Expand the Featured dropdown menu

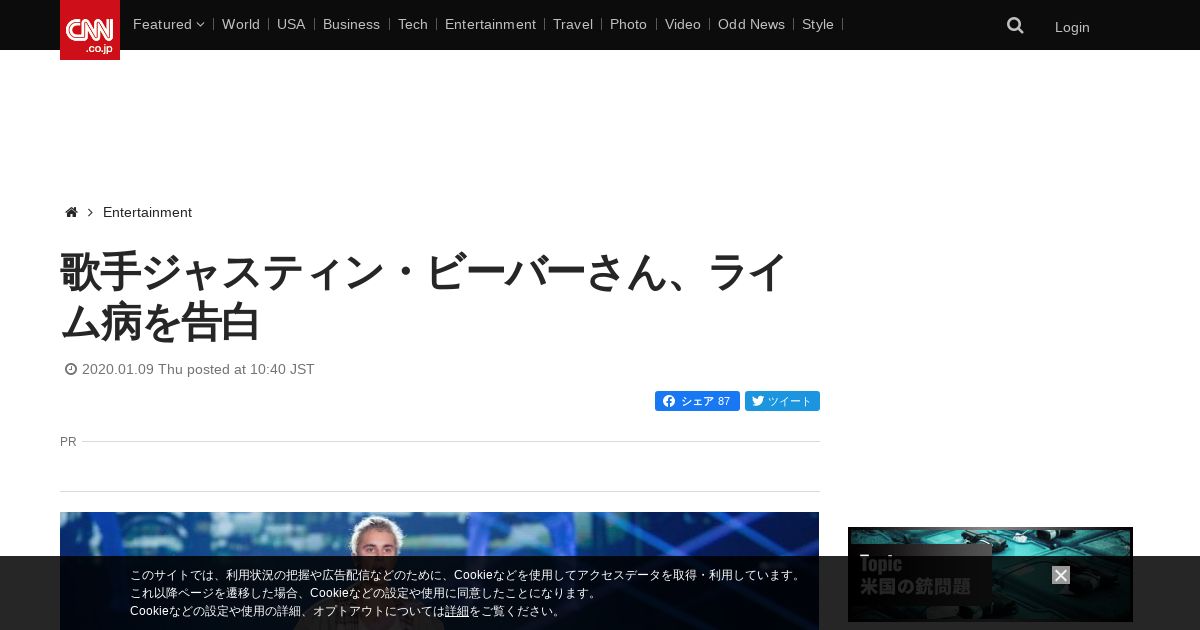(168, 24)
